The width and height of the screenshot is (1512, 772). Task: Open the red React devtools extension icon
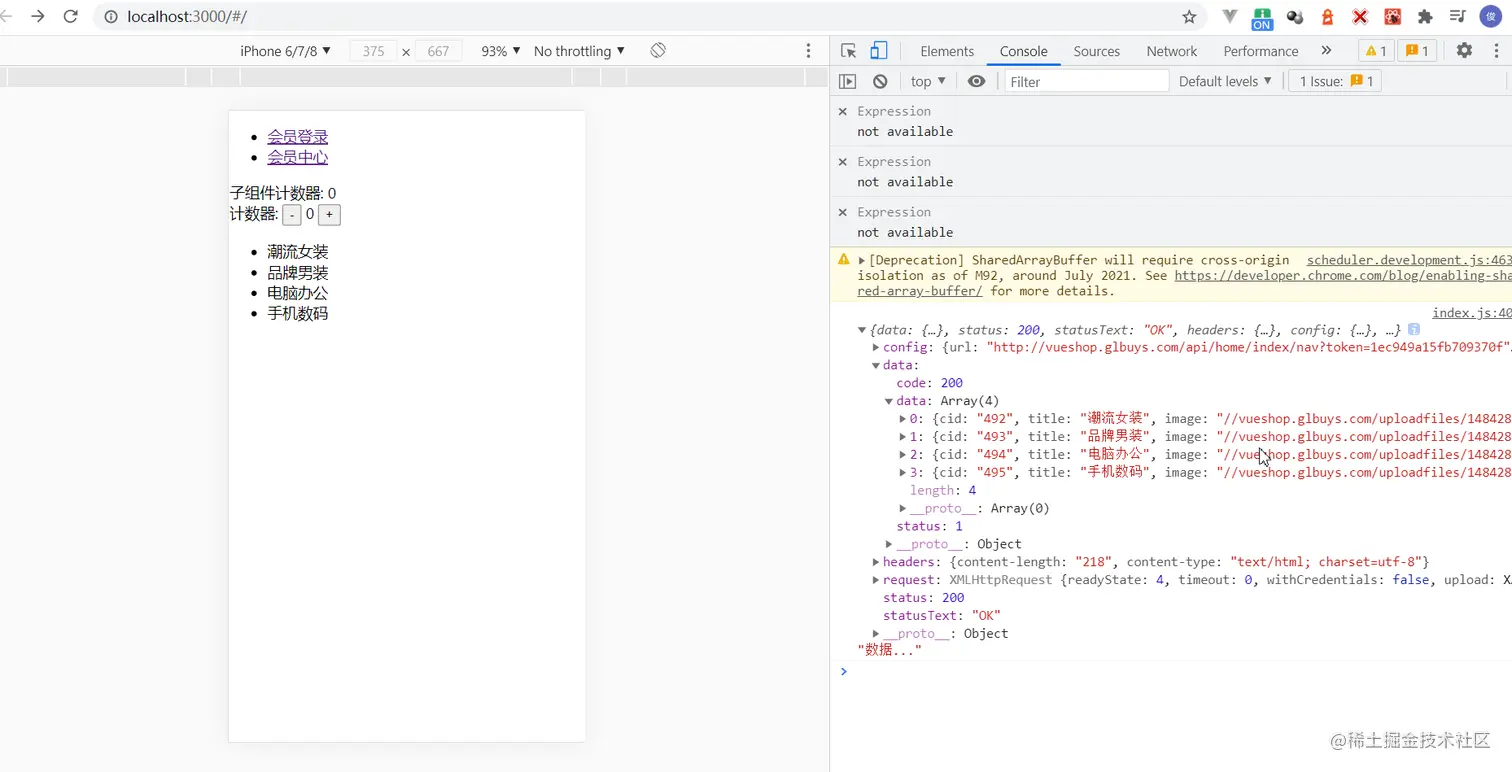1392,16
